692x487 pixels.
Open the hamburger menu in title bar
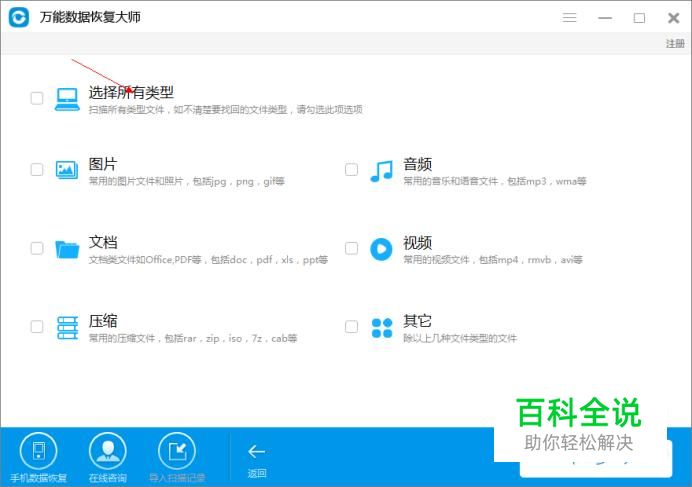point(569,18)
